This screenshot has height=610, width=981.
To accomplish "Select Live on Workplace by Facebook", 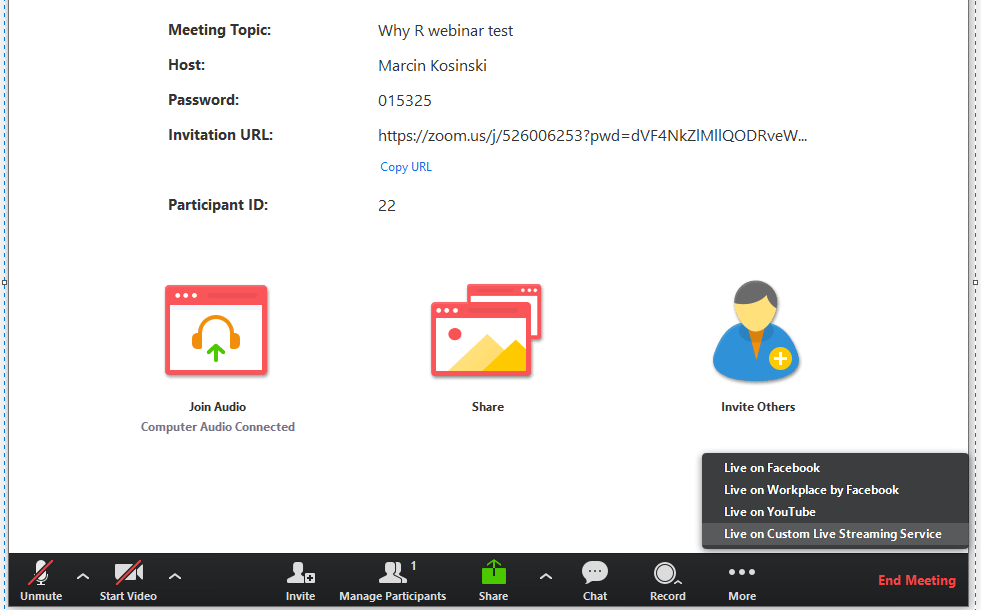I will [835, 490].
